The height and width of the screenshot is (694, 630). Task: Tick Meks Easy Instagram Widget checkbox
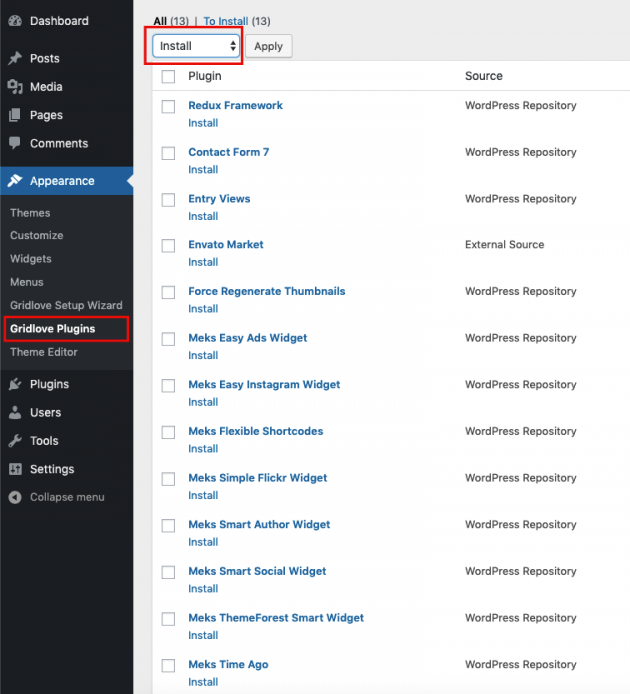point(168,386)
